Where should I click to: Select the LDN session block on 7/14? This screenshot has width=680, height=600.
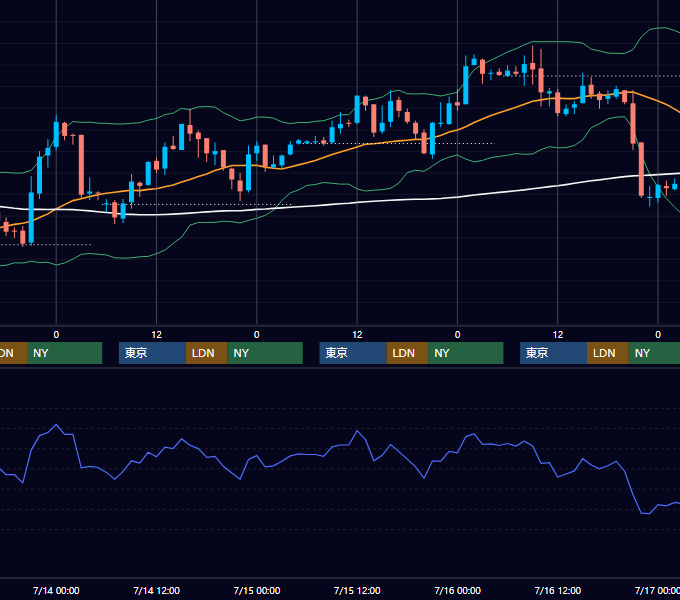pyautogui.click(x=206, y=353)
